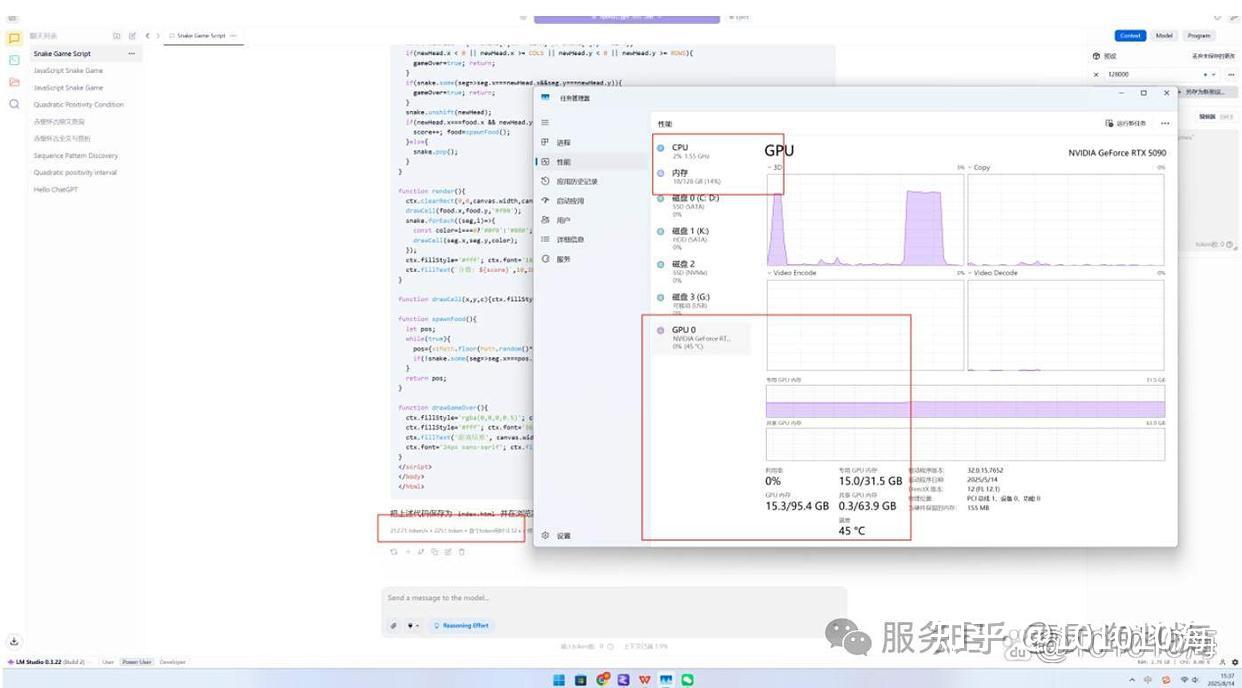This screenshot has width=1242, height=688.
Task: Select the magnifying glass search icon in sidebar
Action: coord(14,104)
